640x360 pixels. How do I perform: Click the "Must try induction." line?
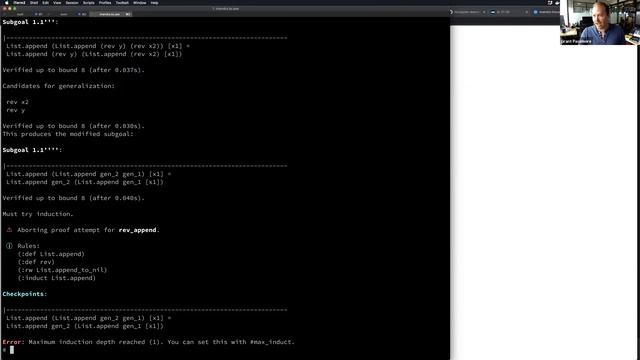click(x=38, y=214)
